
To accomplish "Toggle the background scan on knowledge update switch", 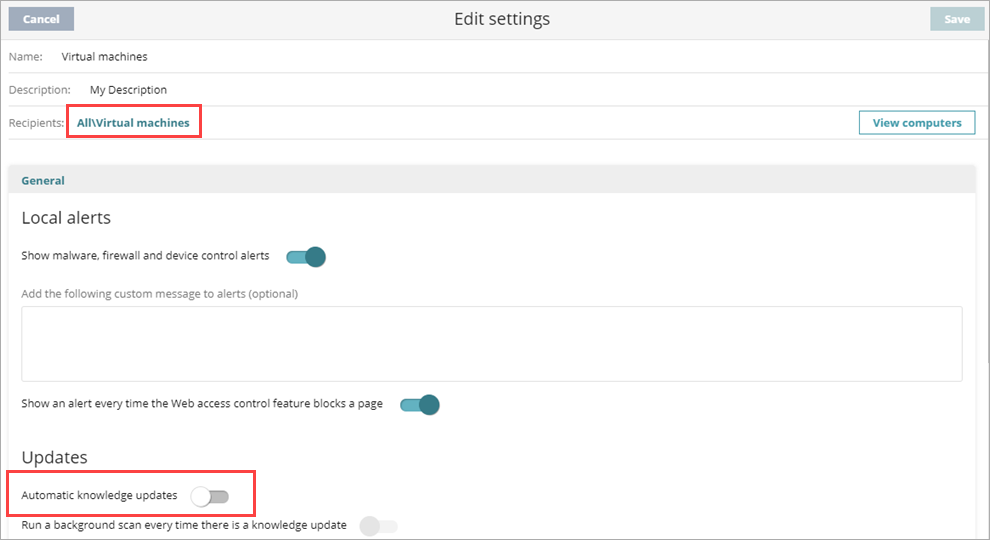I will (379, 526).
